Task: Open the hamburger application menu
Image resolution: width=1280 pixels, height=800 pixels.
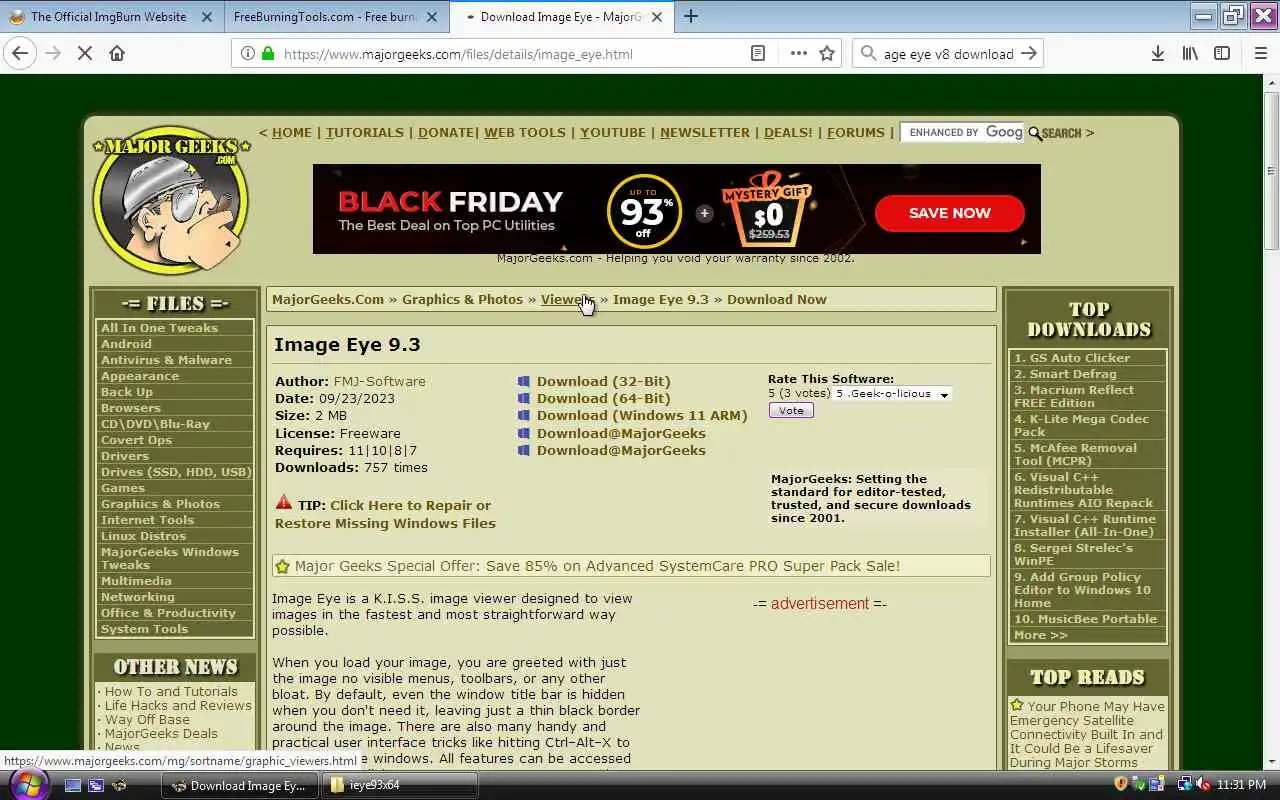Action: [1260, 54]
